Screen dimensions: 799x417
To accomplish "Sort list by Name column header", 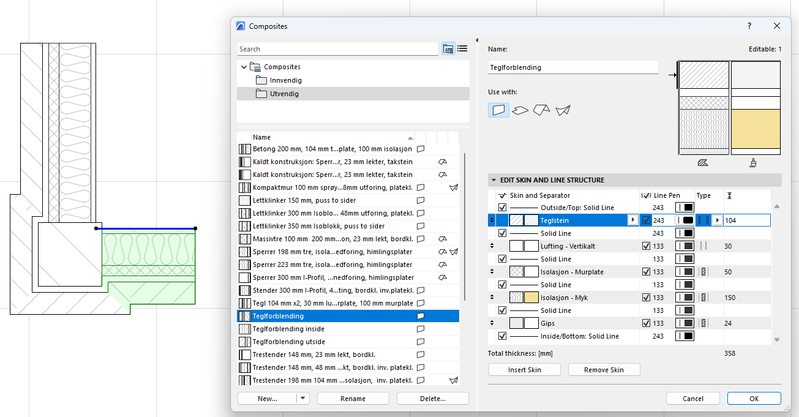I will (333, 137).
